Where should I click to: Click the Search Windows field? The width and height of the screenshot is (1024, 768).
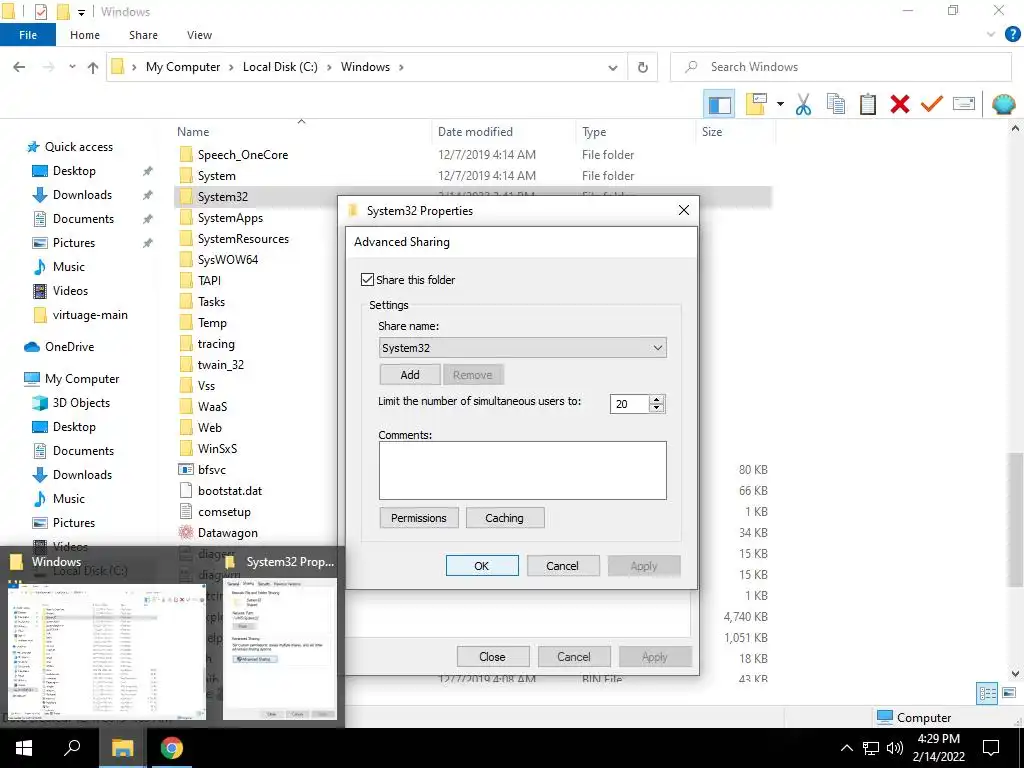(840, 67)
